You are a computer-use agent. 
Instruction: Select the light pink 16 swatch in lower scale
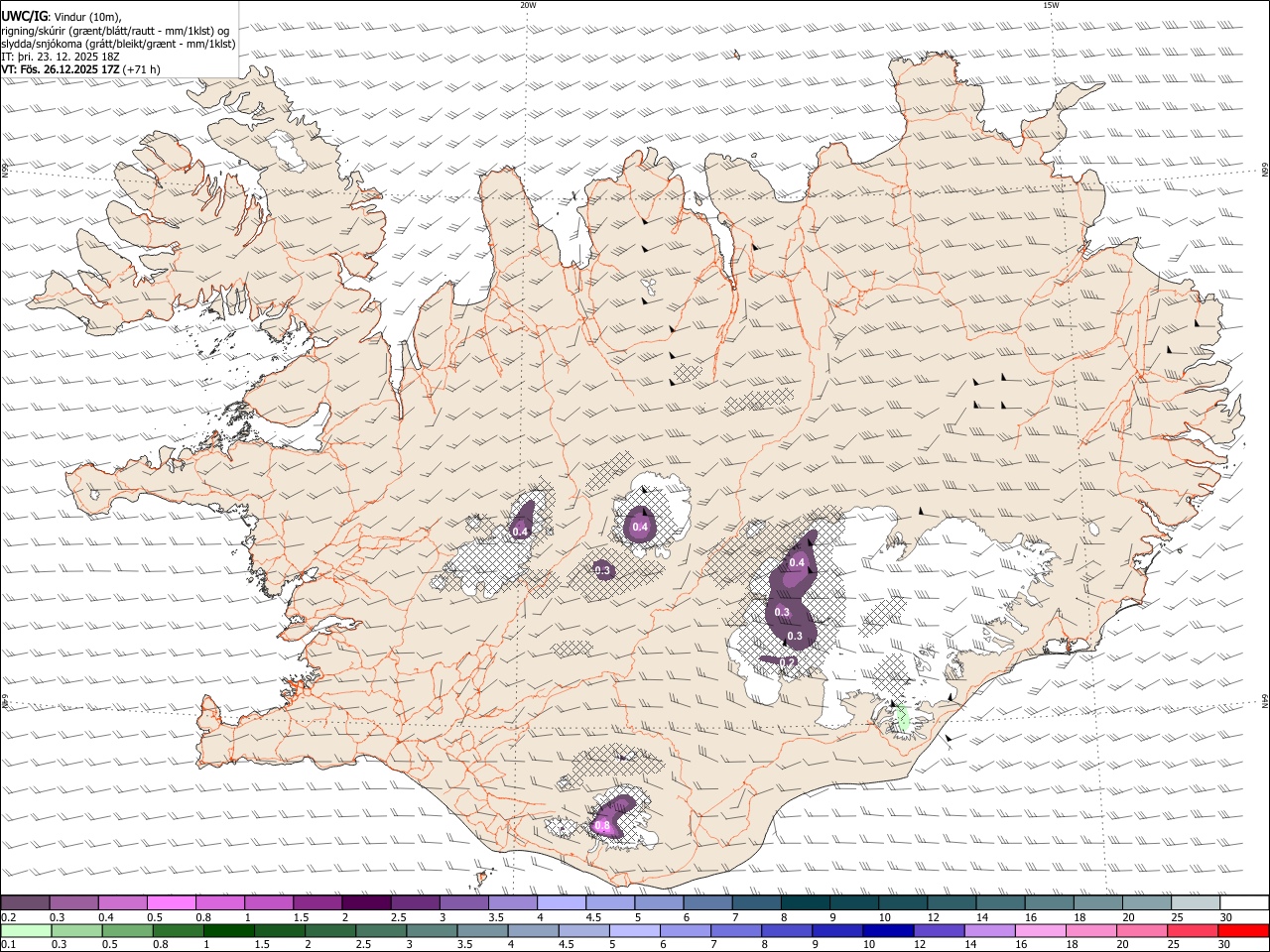pos(1041,930)
